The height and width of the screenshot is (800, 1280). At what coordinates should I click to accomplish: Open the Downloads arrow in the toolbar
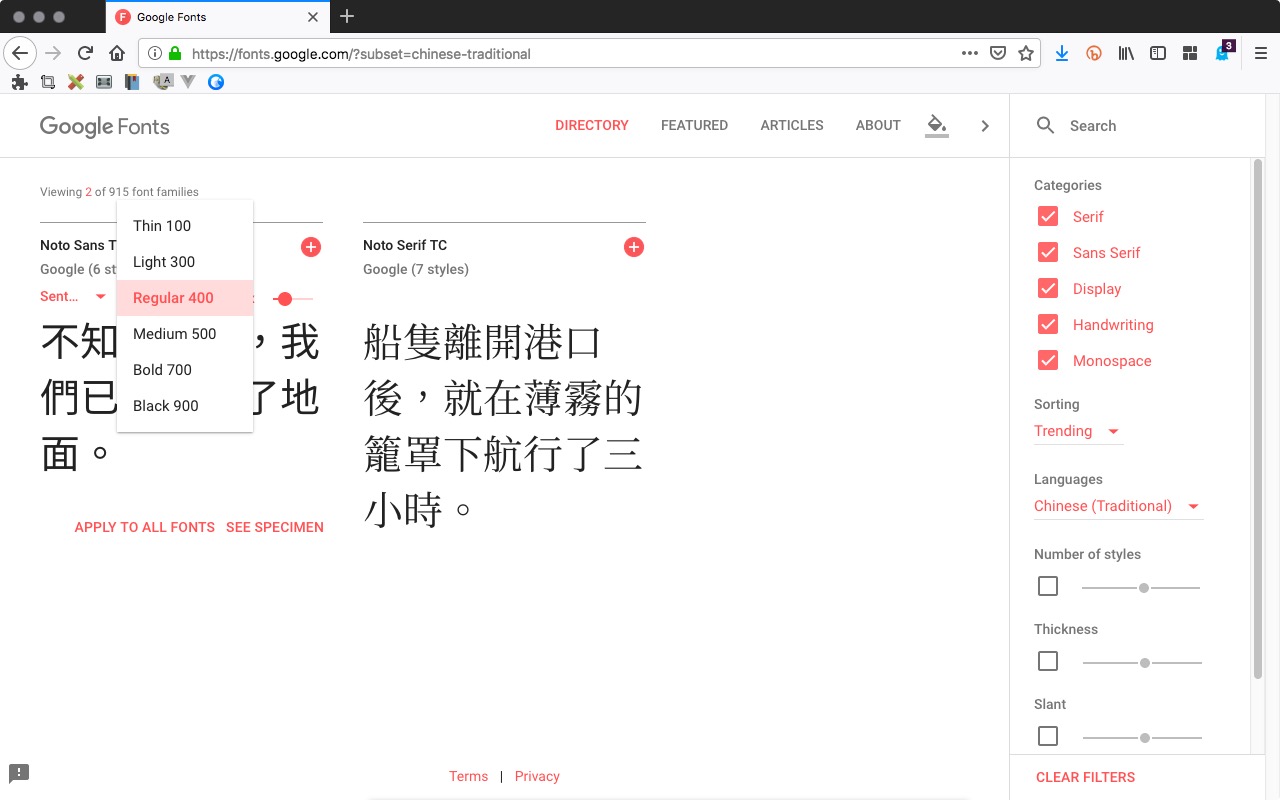coord(1062,54)
